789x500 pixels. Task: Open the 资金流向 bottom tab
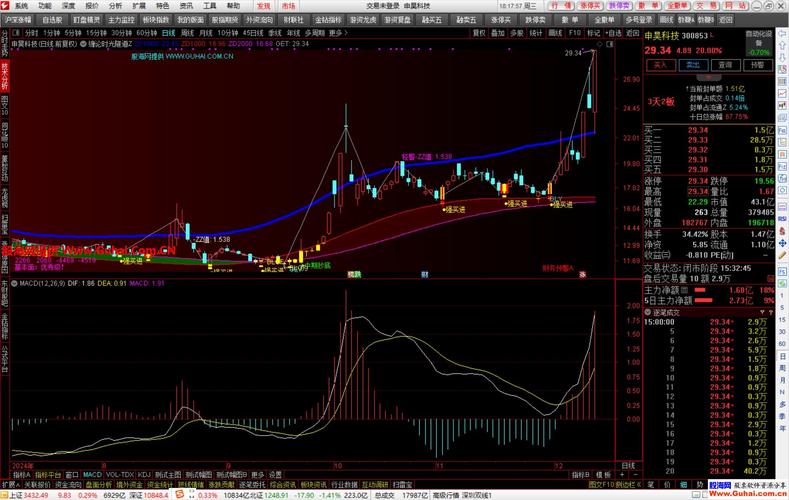(68, 484)
